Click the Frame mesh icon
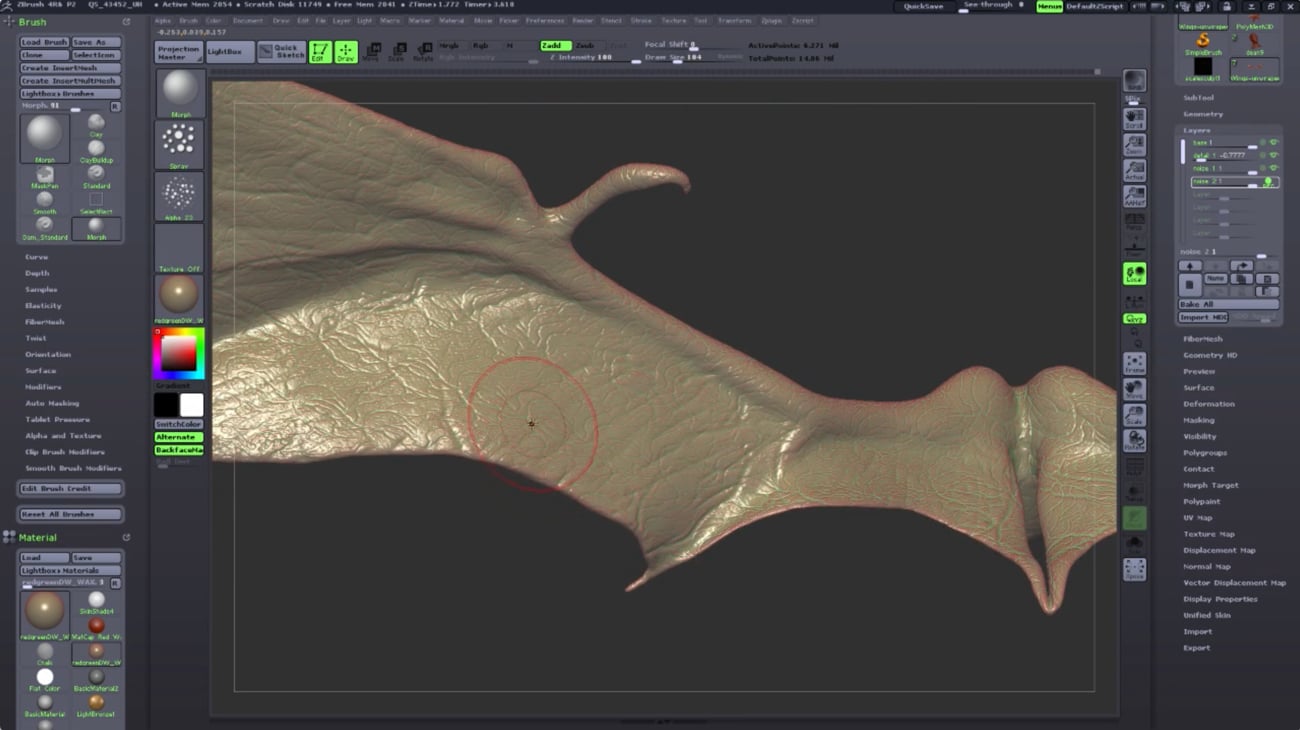 tap(1134, 363)
